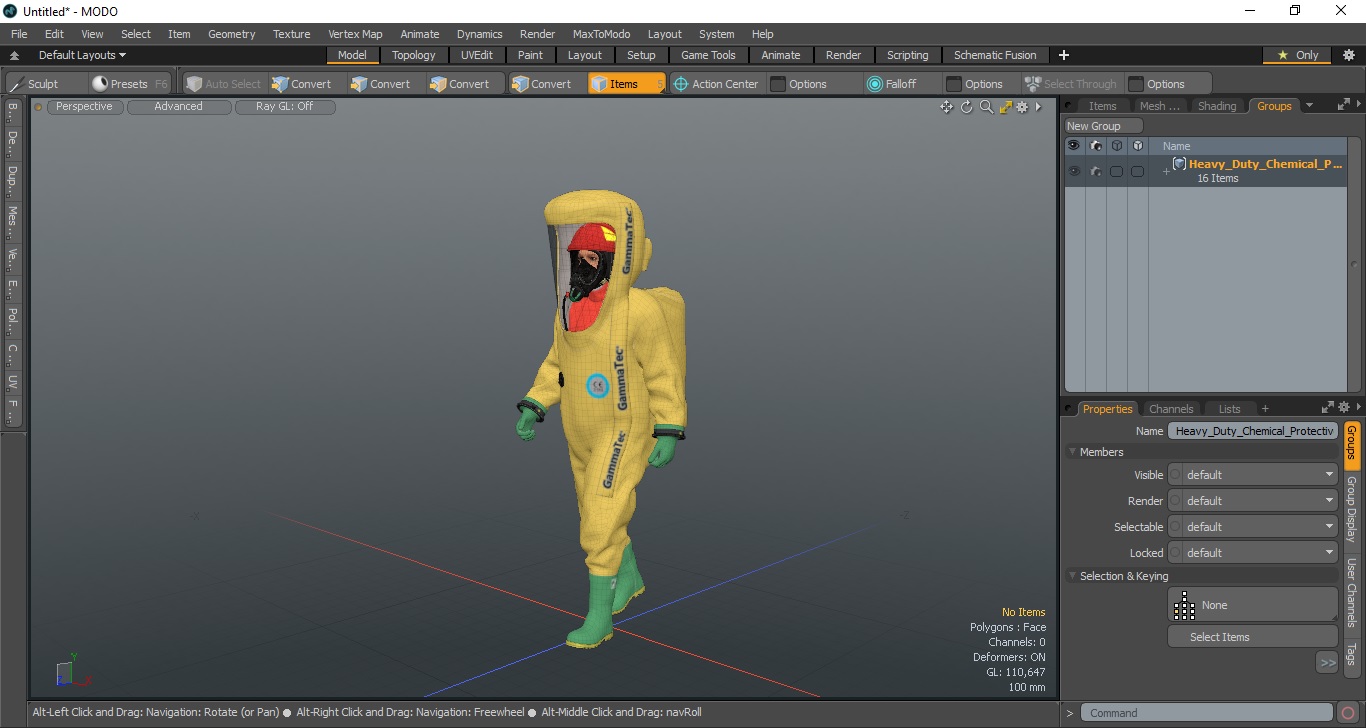The height and width of the screenshot is (728, 1366).
Task: Toggle render camera of Heavy_Duty_Chemical group
Action: (x=1096, y=171)
